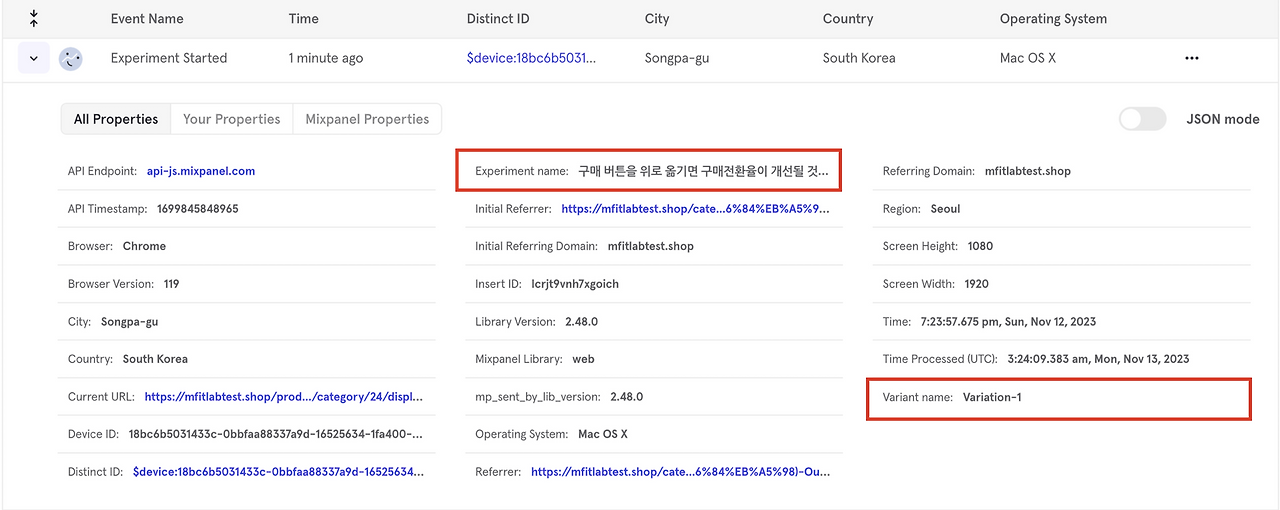Open the Initial Referrer URL link

click(695, 209)
